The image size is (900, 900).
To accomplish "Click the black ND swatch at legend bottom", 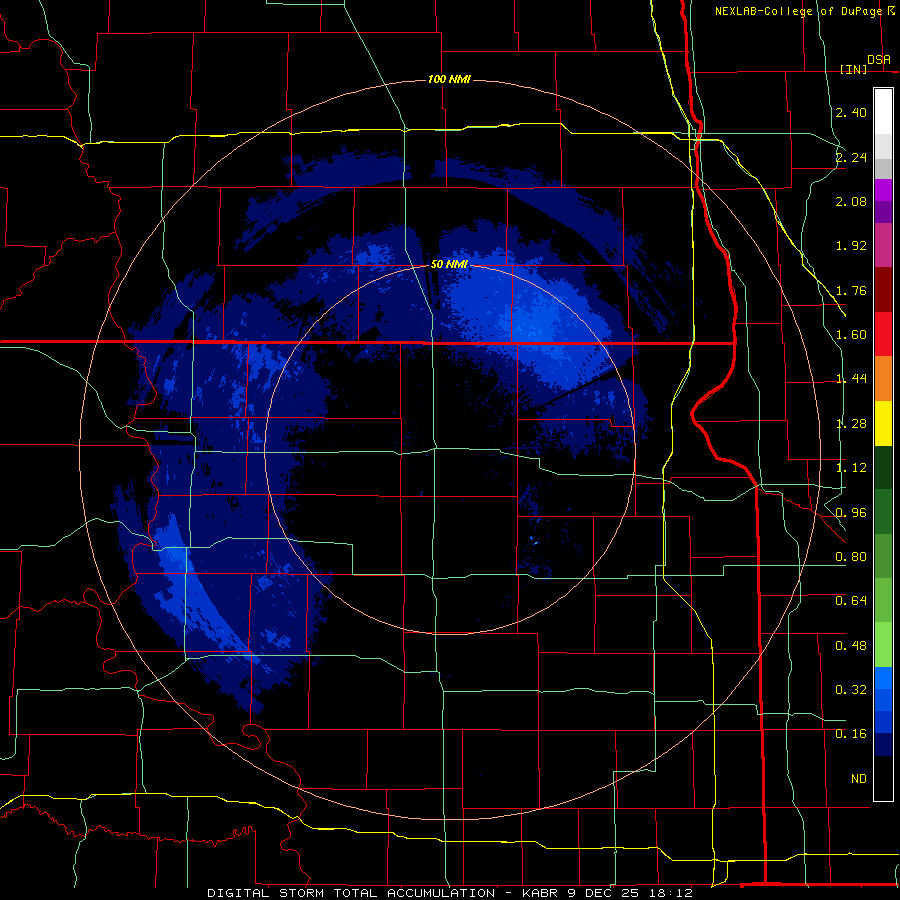I will pos(883,778).
